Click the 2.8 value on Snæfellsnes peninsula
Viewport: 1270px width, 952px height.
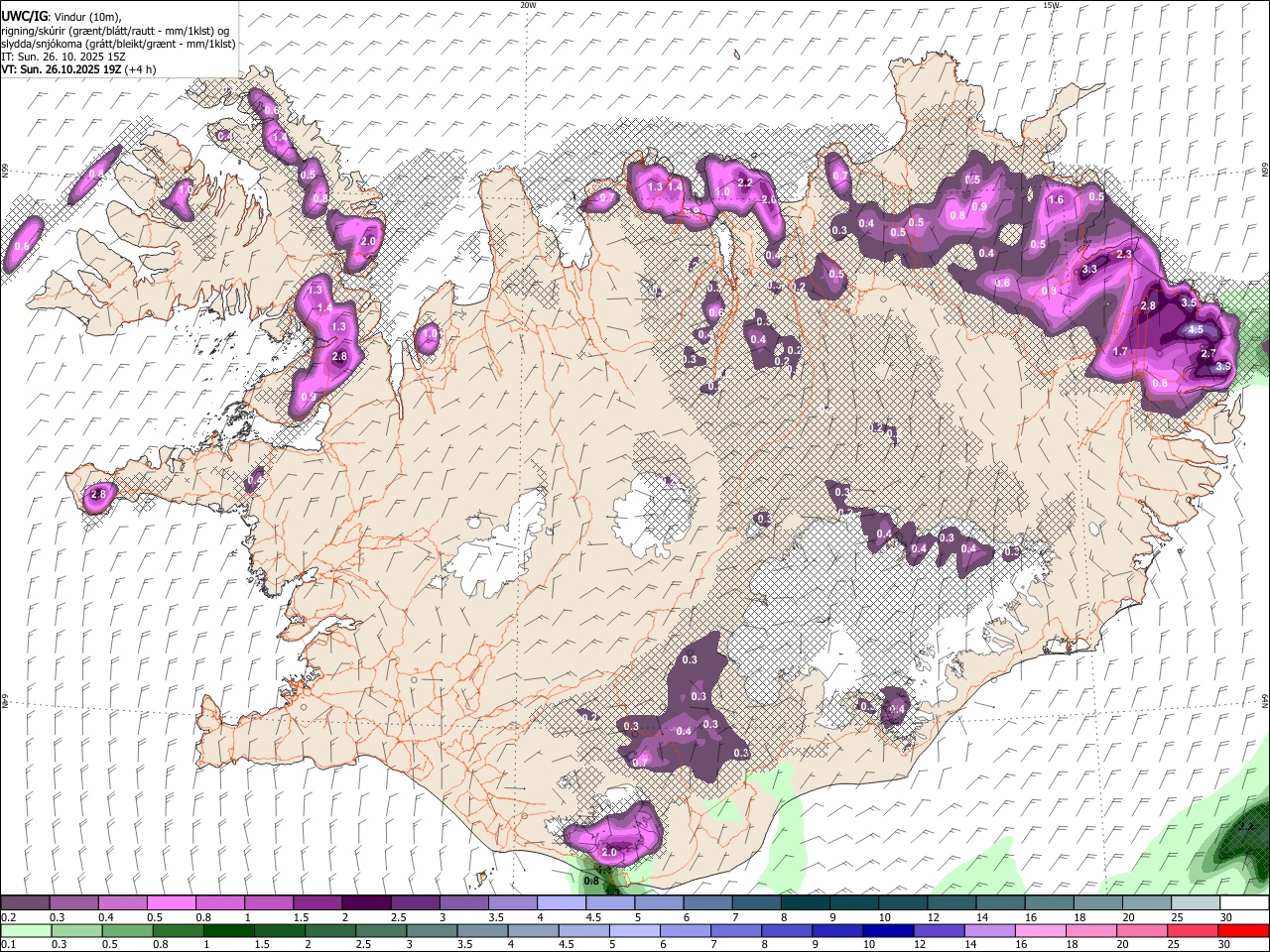pyautogui.click(x=97, y=494)
